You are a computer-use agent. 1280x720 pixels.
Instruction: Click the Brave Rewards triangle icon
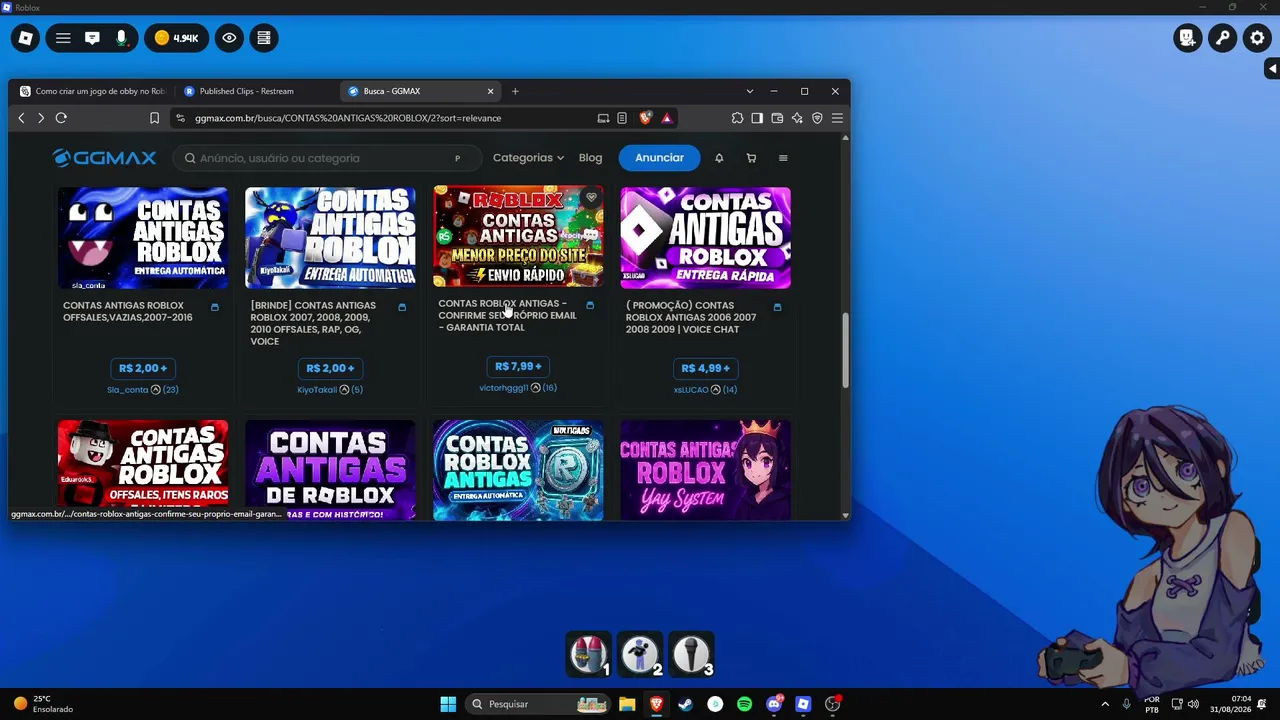pos(667,118)
